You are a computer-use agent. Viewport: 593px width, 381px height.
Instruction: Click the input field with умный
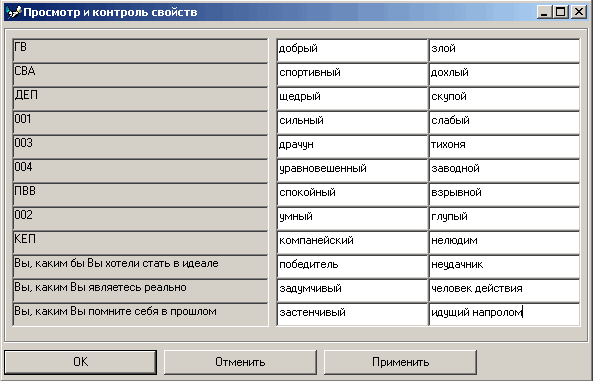352,219
